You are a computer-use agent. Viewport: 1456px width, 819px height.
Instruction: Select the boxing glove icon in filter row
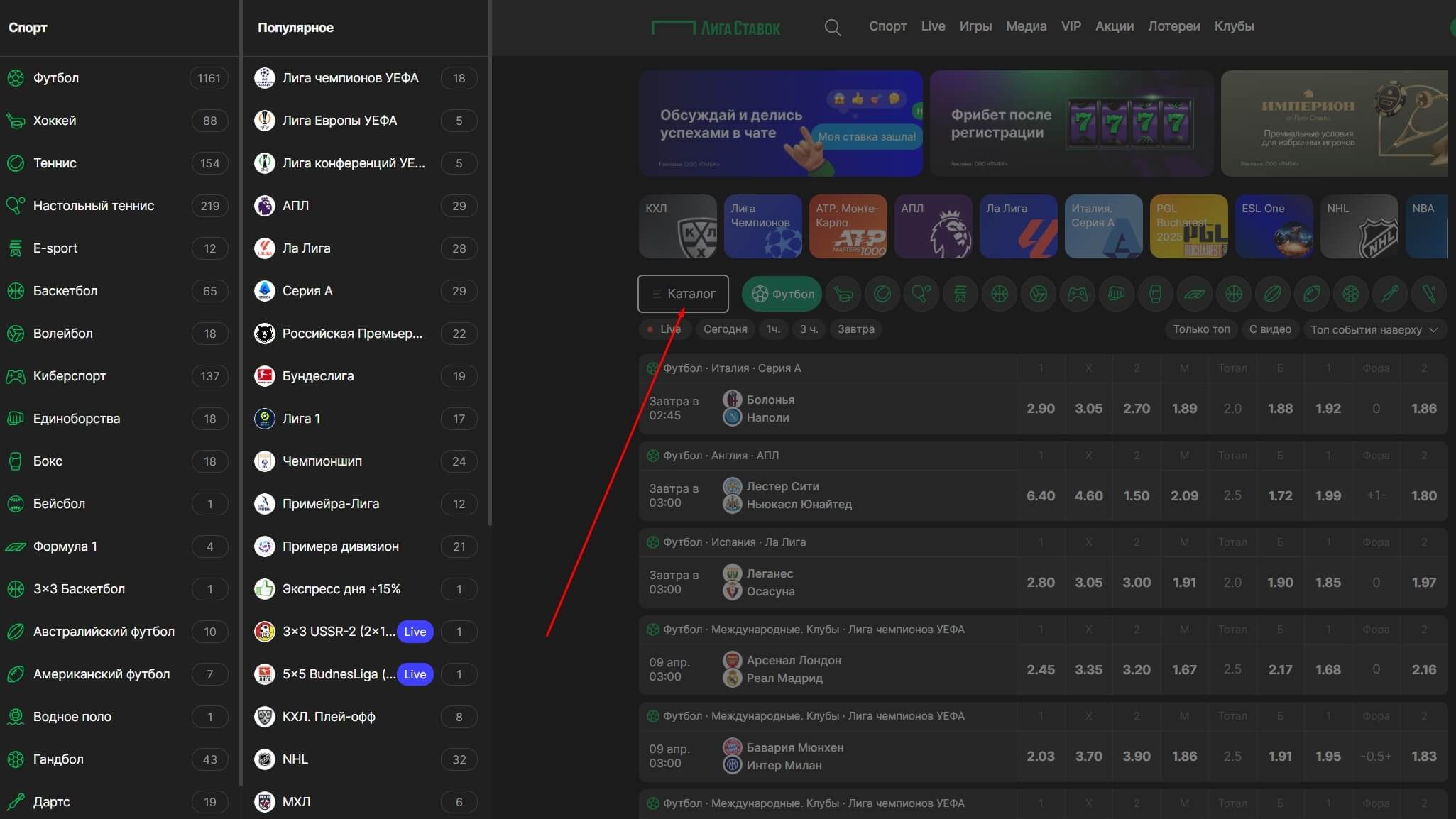(1156, 294)
